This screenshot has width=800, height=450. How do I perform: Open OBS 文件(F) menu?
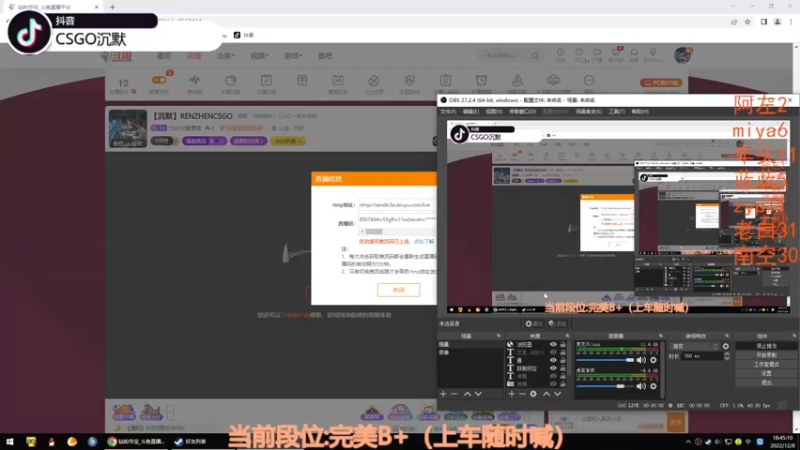pos(448,111)
